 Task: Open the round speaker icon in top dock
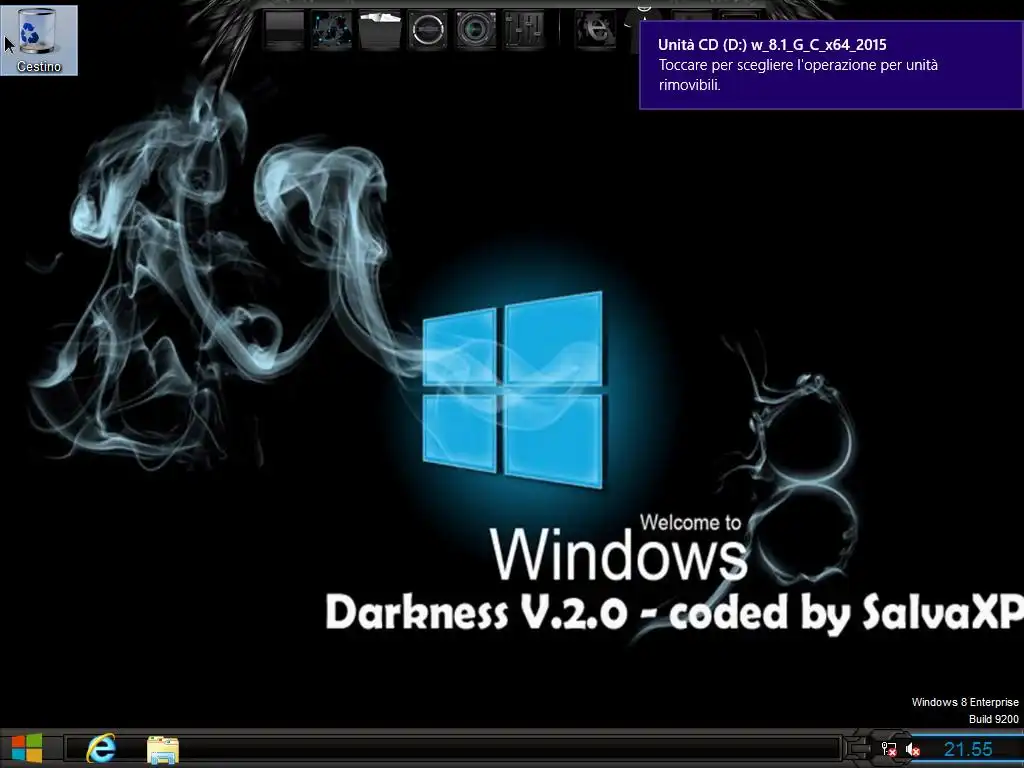click(428, 29)
